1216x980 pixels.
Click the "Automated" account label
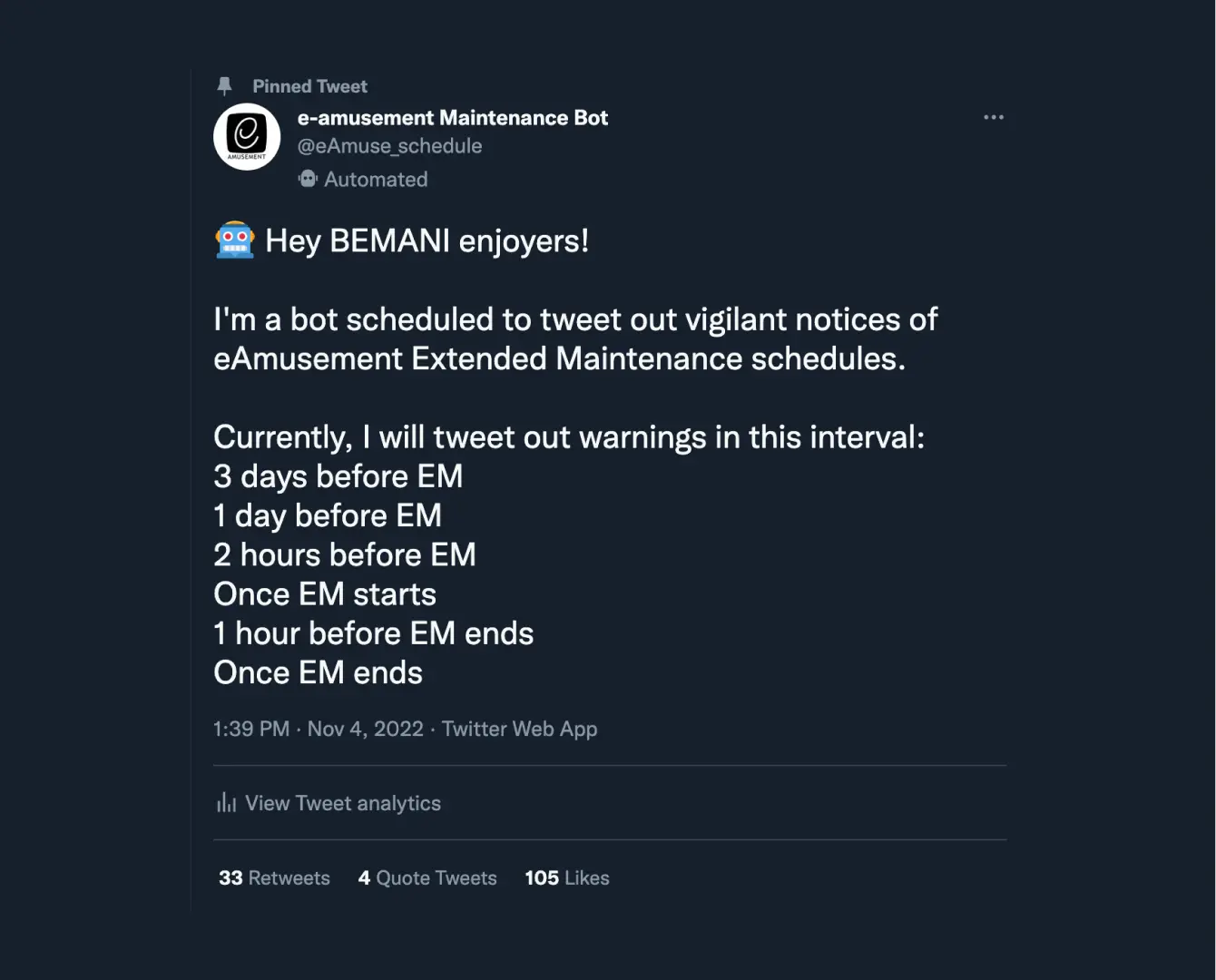click(x=376, y=180)
